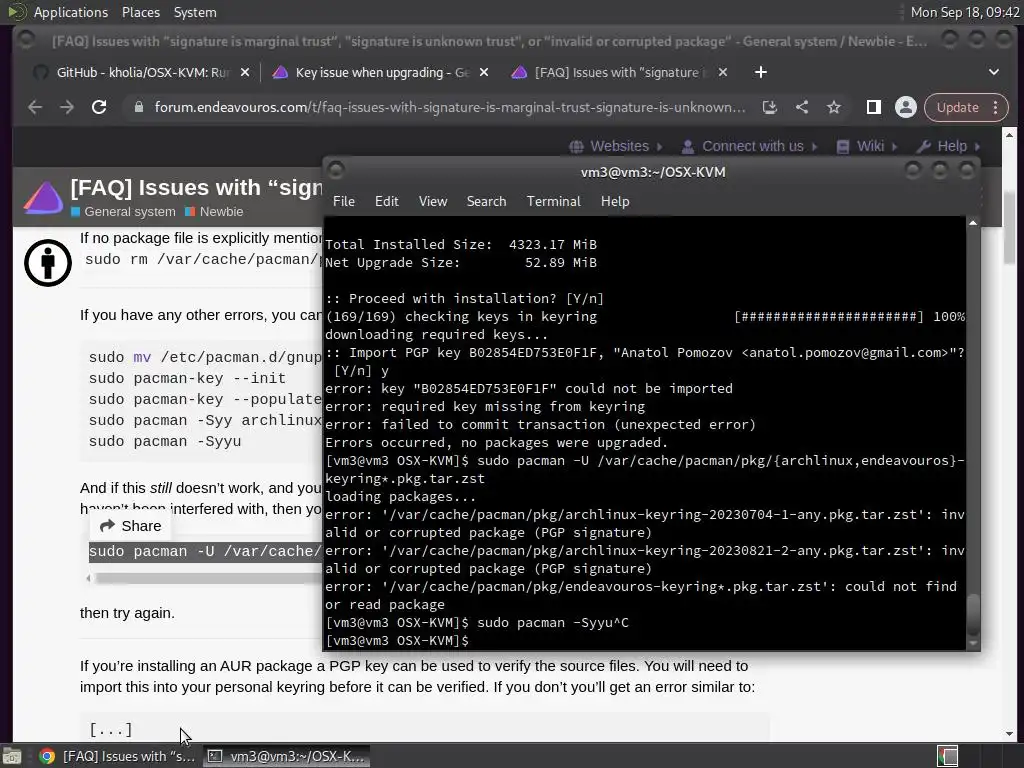Open the Terminal menu in the terminal window
Viewport: 1024px width, 768px height.
[x=554, y=201]
